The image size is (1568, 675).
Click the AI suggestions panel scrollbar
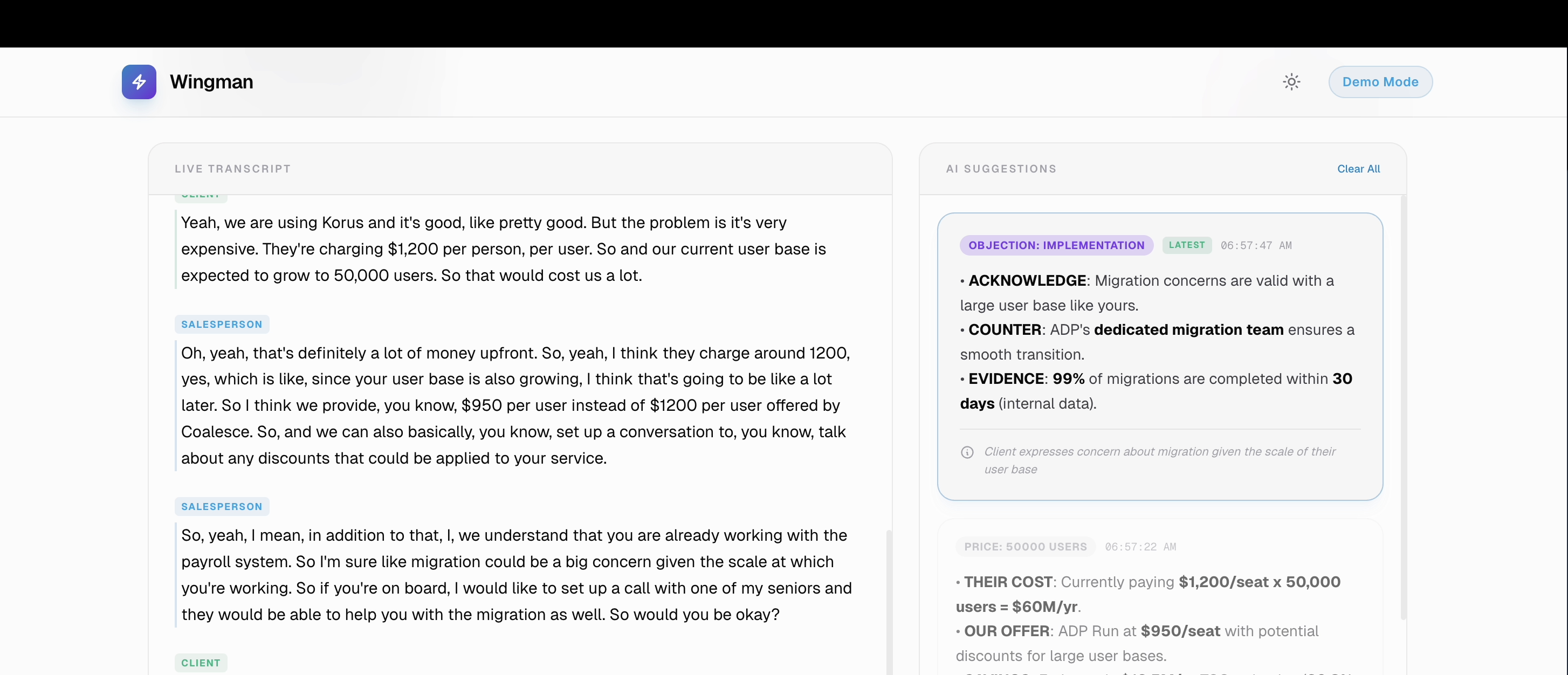(1403, 408)
